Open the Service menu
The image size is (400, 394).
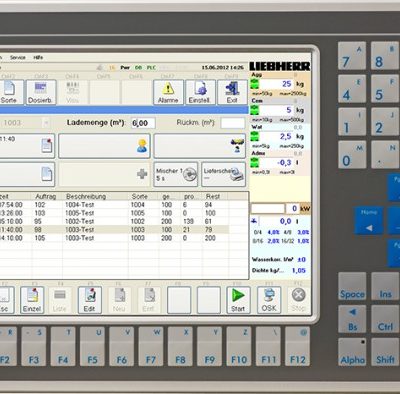coord(18,58)
